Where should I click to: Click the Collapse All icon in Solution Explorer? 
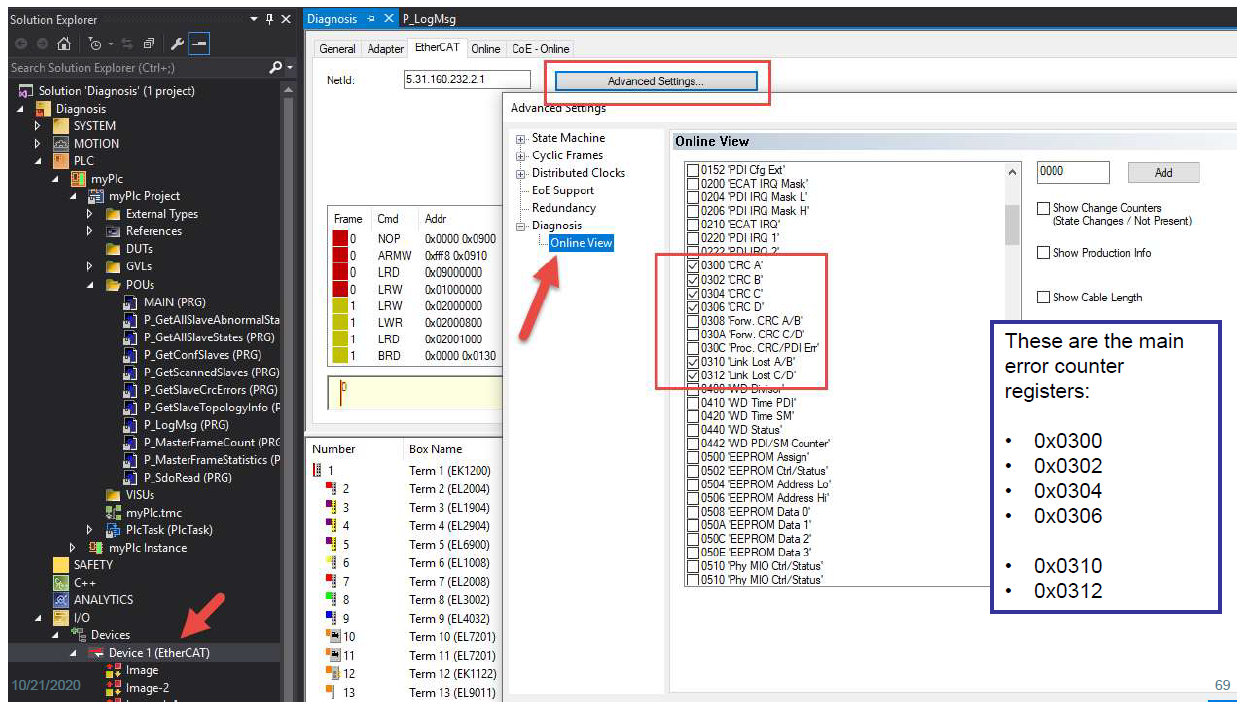(148, 44)
